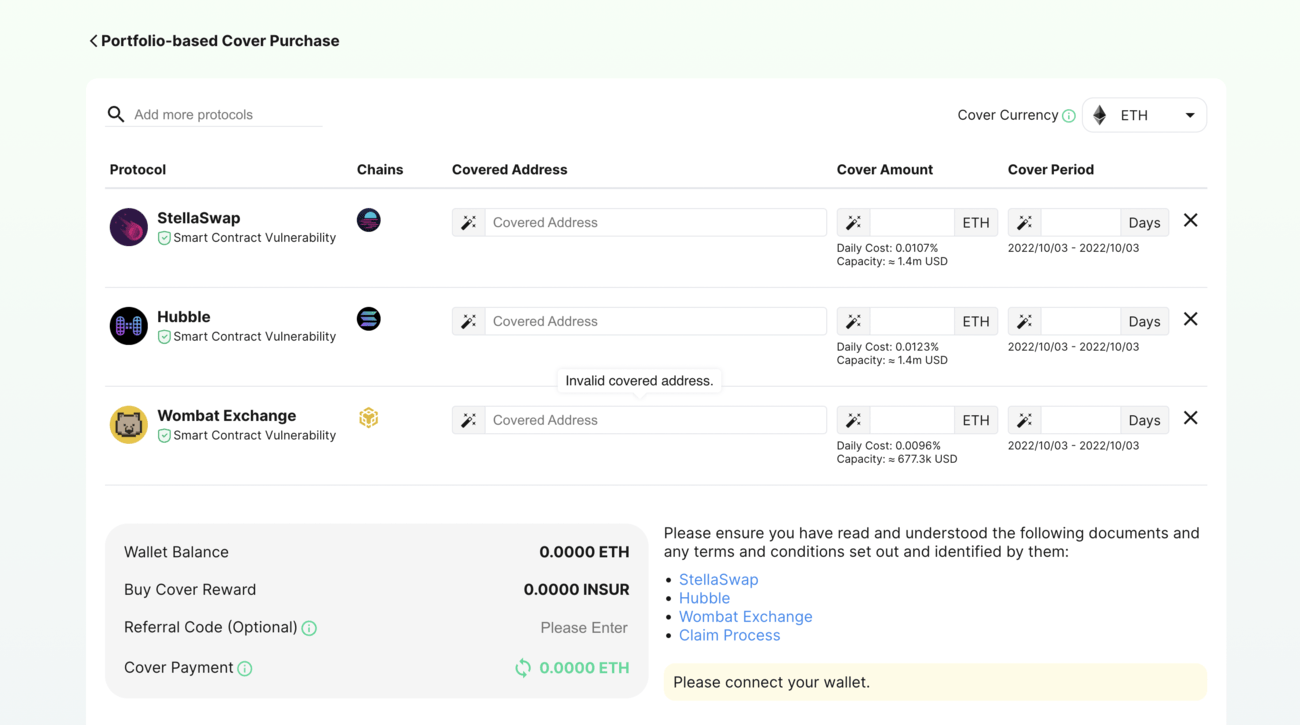Click the Covered Address column header
This screenshot has height=725, width=1300.
[x=510, y=169]
